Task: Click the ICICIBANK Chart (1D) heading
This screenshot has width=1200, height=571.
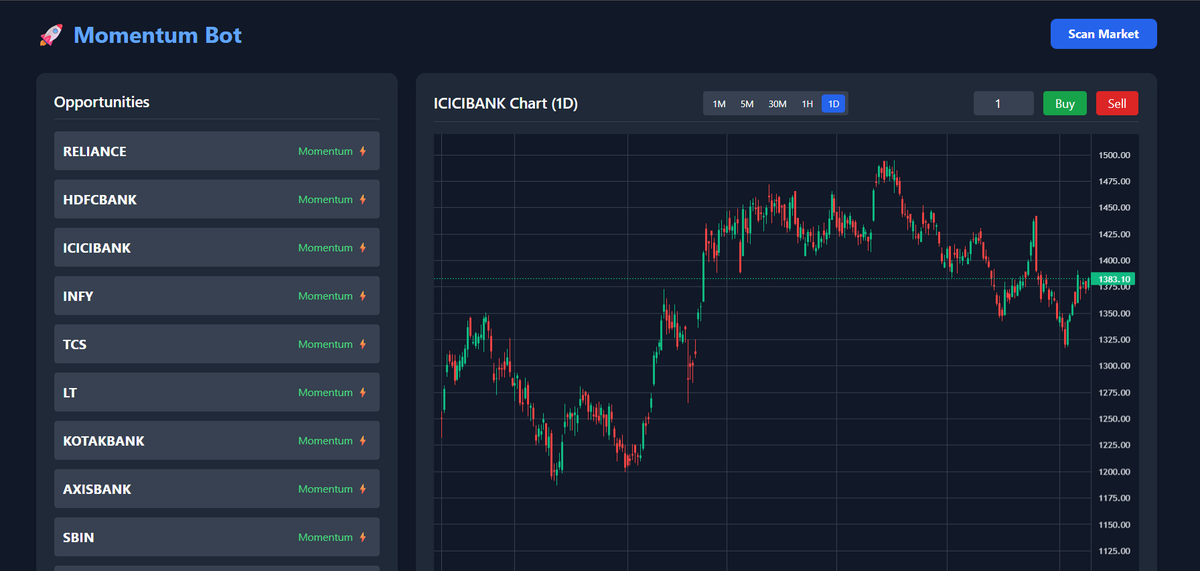Action: [x=506, y=103]
